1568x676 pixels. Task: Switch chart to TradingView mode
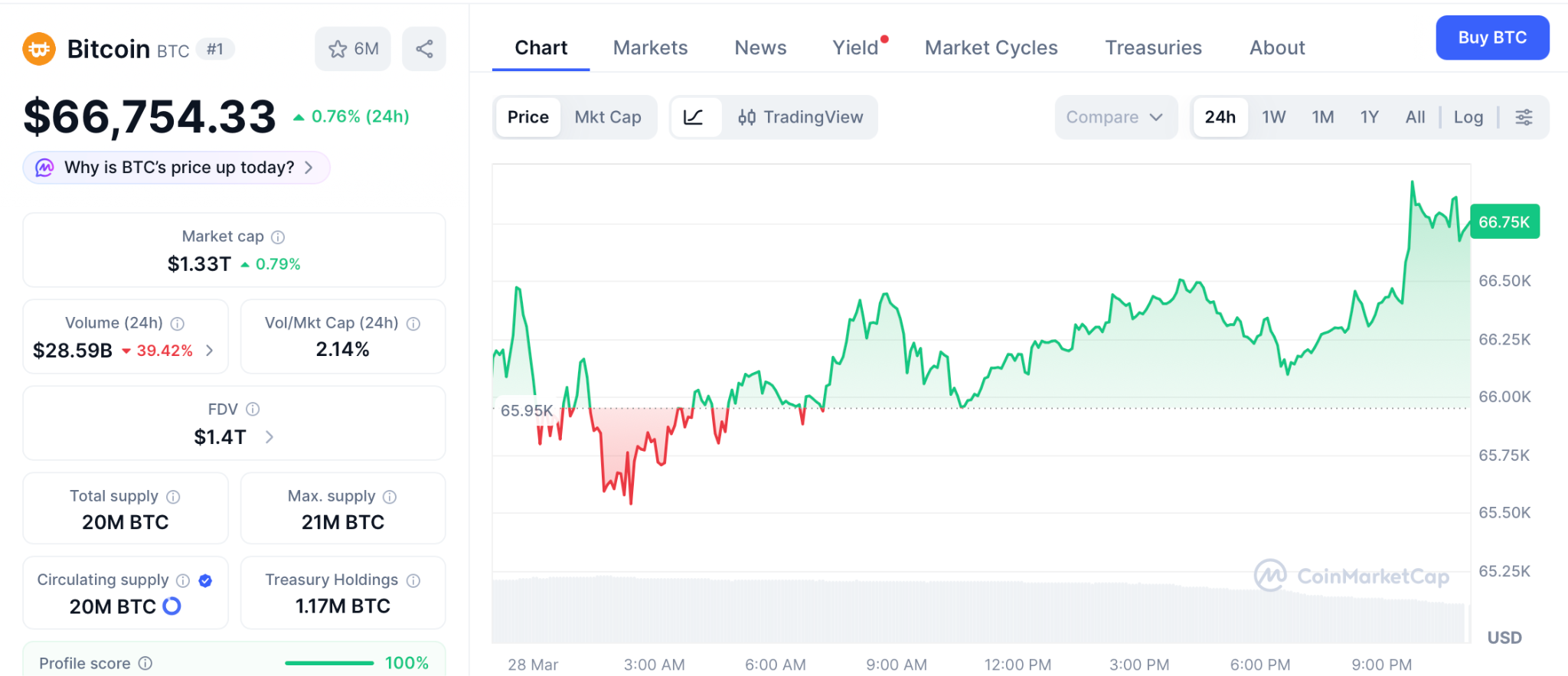click(x=801, y=117)
